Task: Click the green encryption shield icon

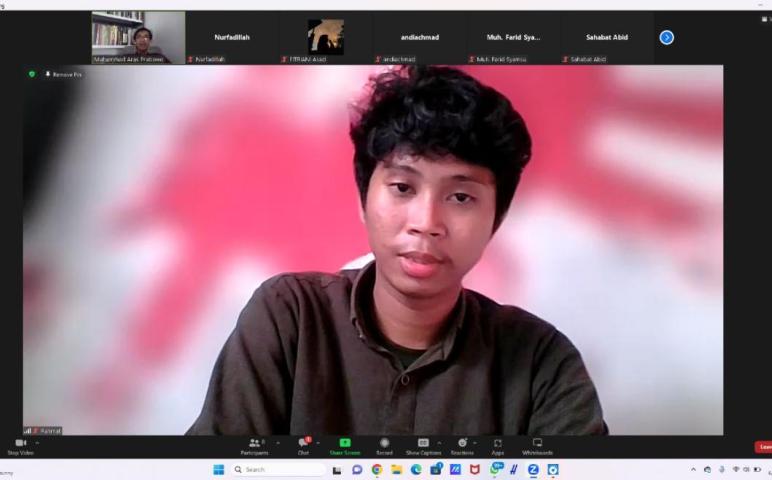Action: [32, 74]
